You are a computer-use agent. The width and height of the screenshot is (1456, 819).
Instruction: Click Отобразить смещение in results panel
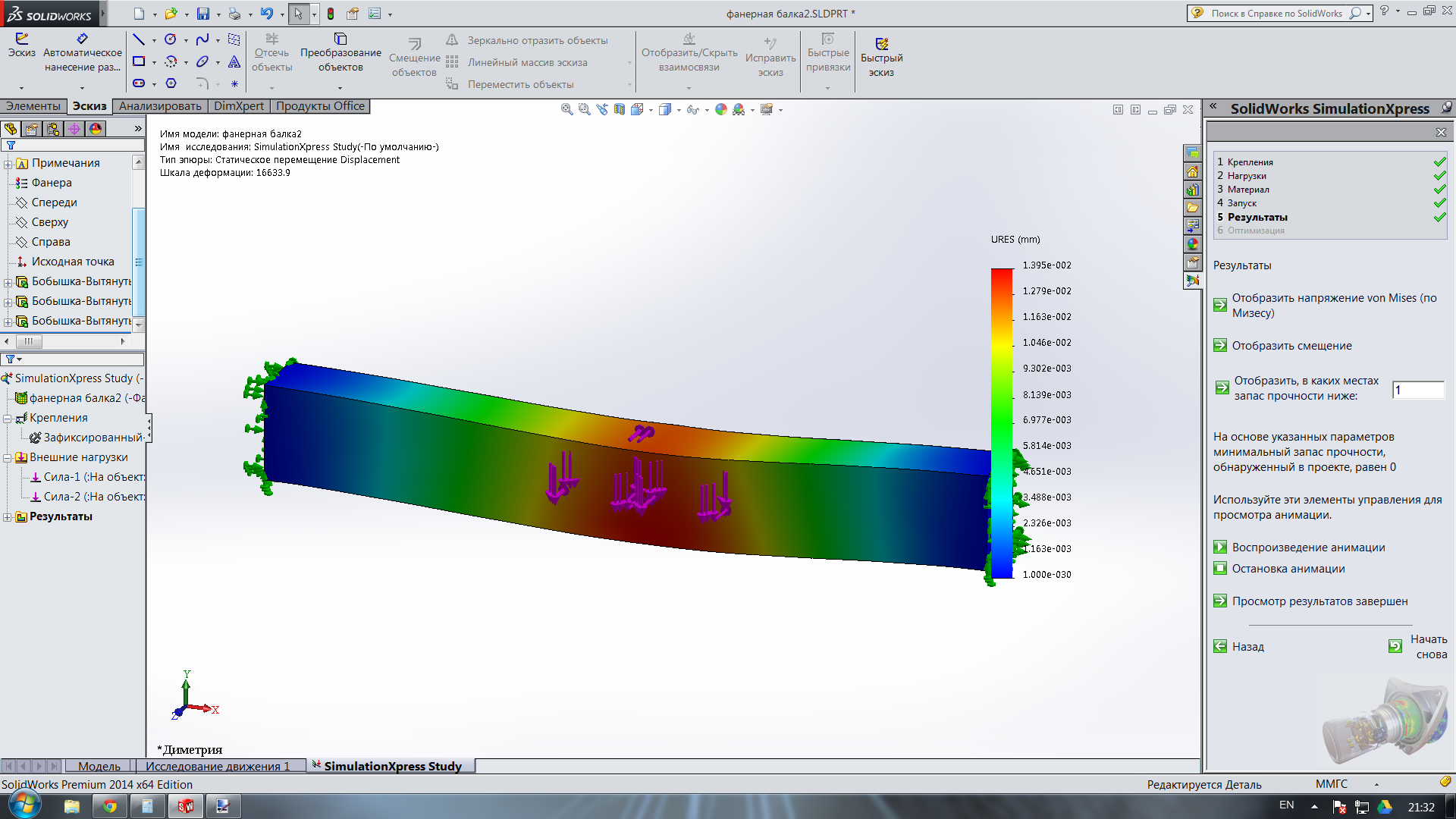pyautogui.click(x=1291, y=346)
